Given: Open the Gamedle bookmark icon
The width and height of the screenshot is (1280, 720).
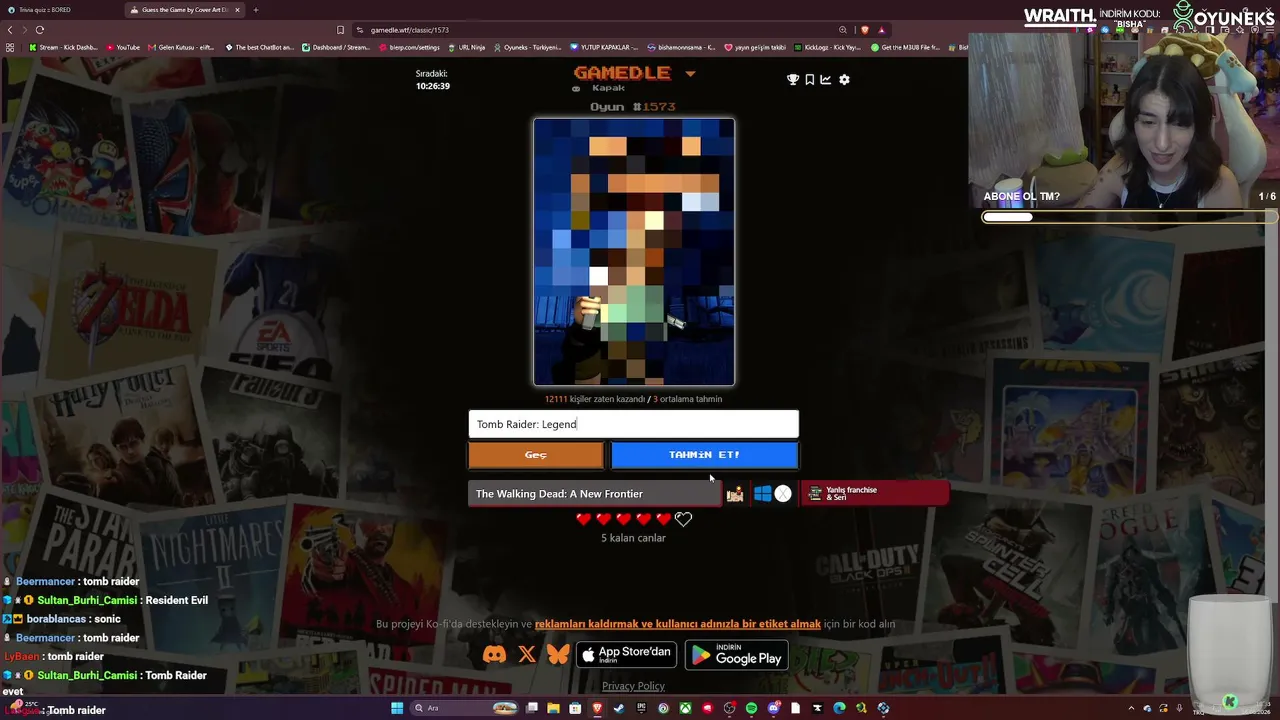Looking at the screenshot, I should 810,80.
